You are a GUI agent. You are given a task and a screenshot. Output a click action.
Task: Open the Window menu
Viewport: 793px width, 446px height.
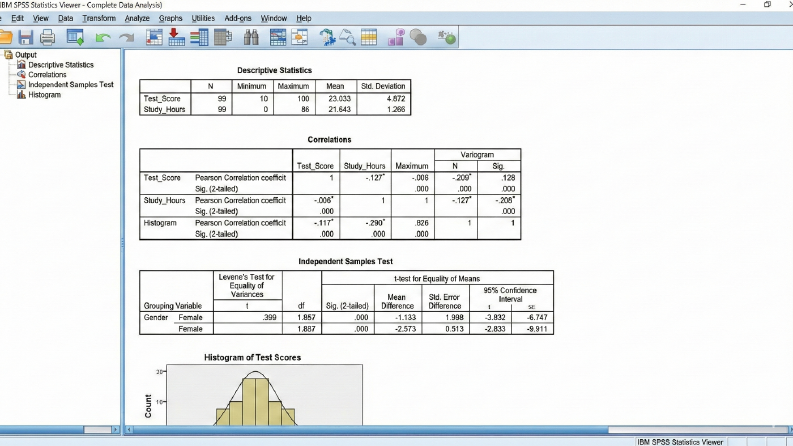pyautogui.click(x=274, y=18)
